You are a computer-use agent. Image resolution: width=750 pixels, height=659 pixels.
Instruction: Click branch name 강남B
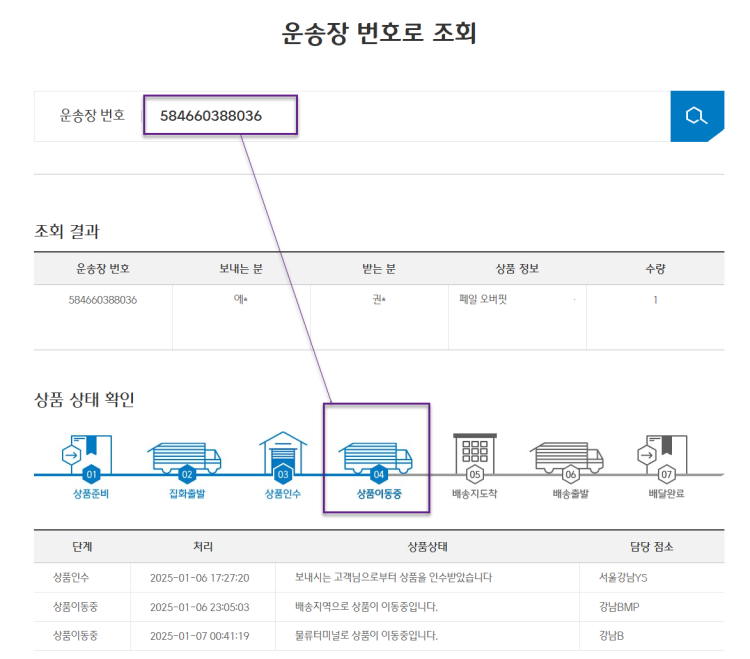pos(611,636)
